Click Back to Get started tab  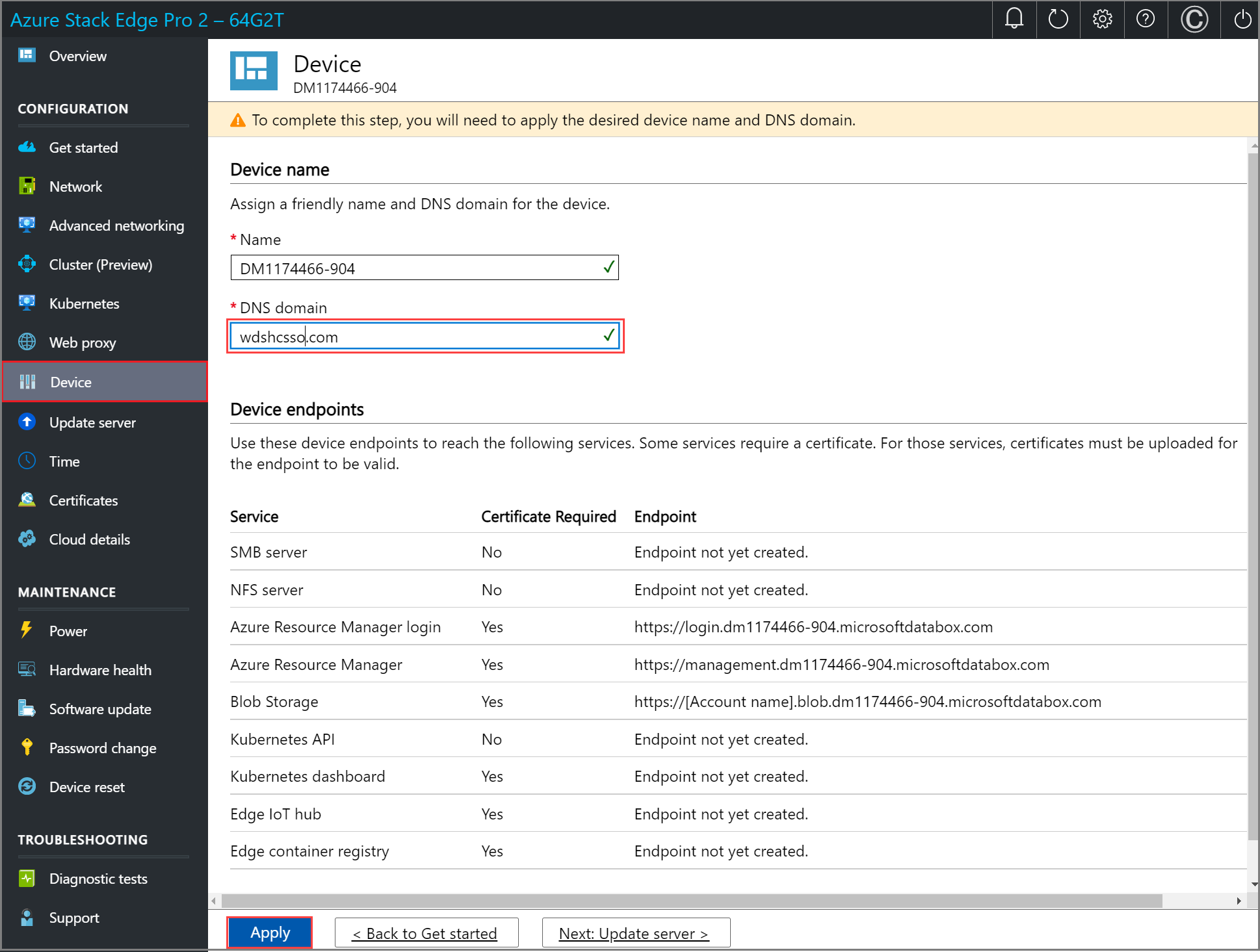click(x=425, y=933)
